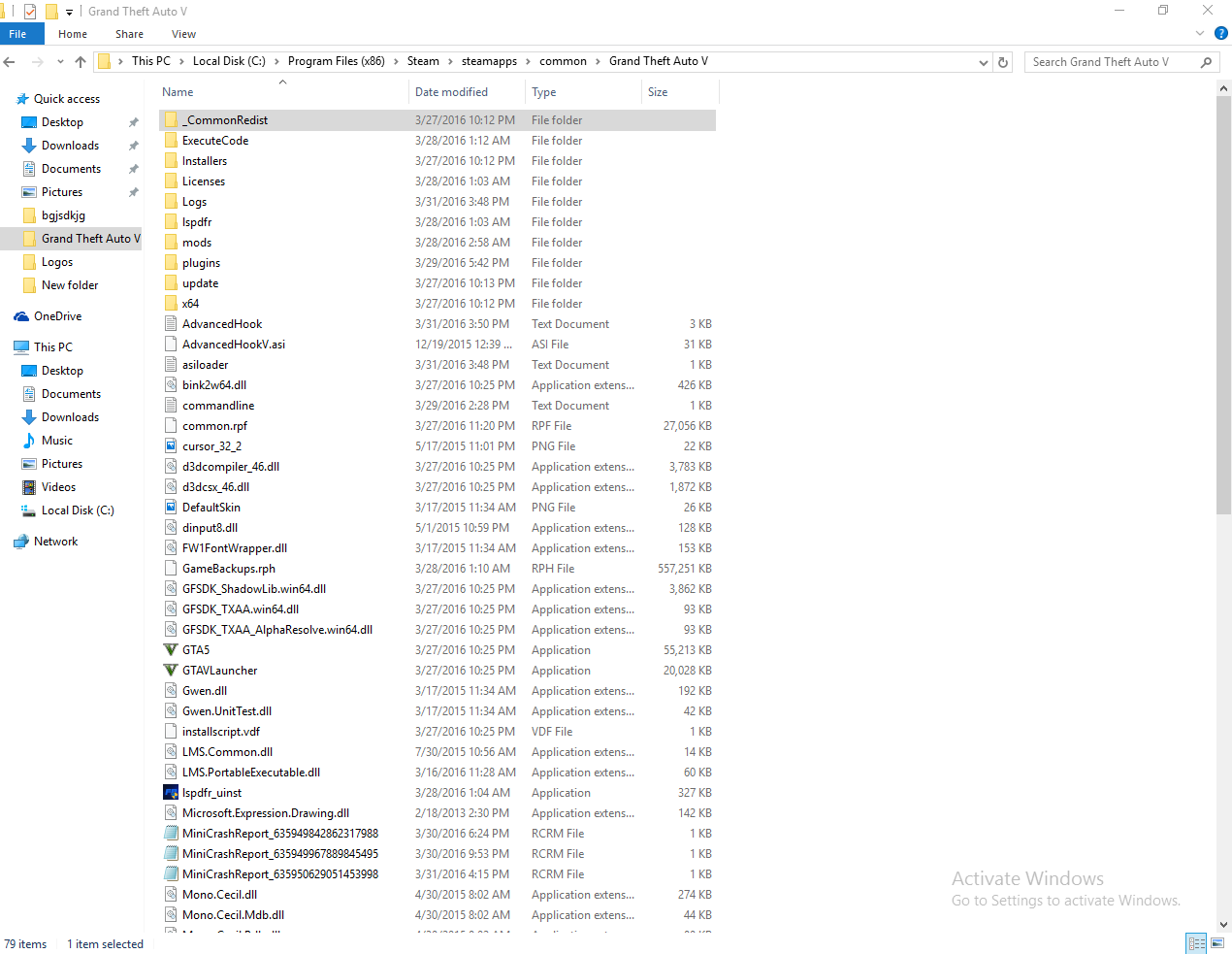
Task: Open the Recent locations dropdown arrow
Action: coord(60,62)
